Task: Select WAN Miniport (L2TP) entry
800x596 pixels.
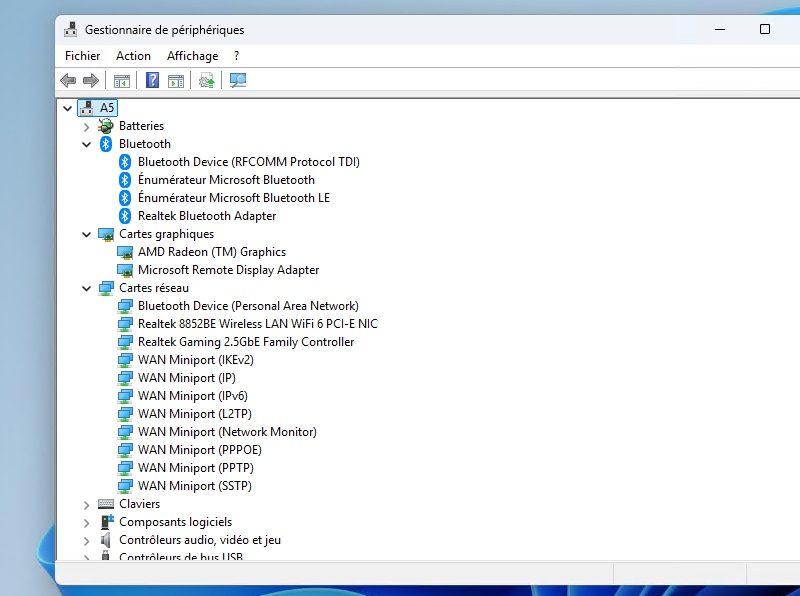Action: [x=194, y=414]
